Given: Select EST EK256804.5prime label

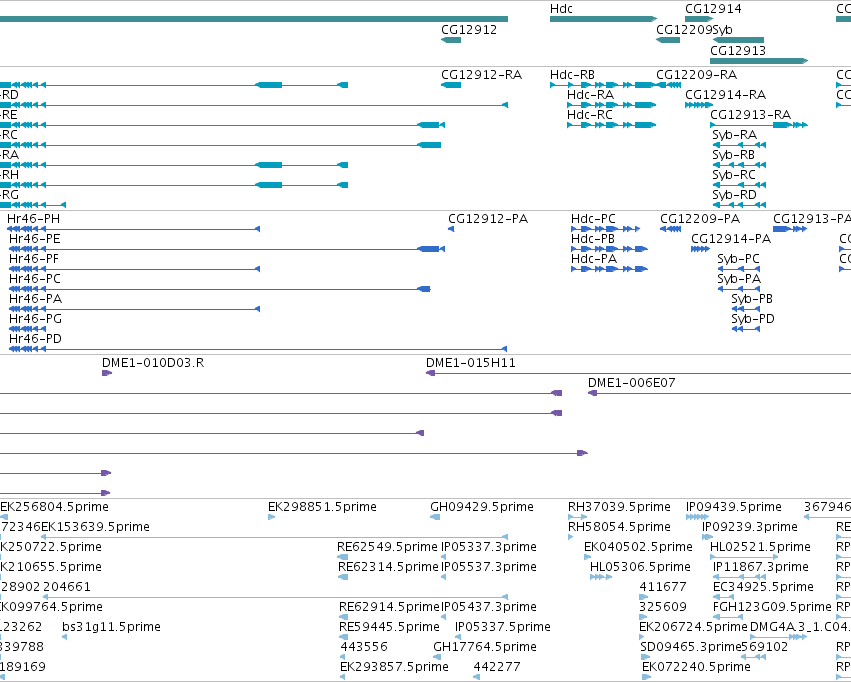Looking at the screenshot, I should [x=54, y=507].
